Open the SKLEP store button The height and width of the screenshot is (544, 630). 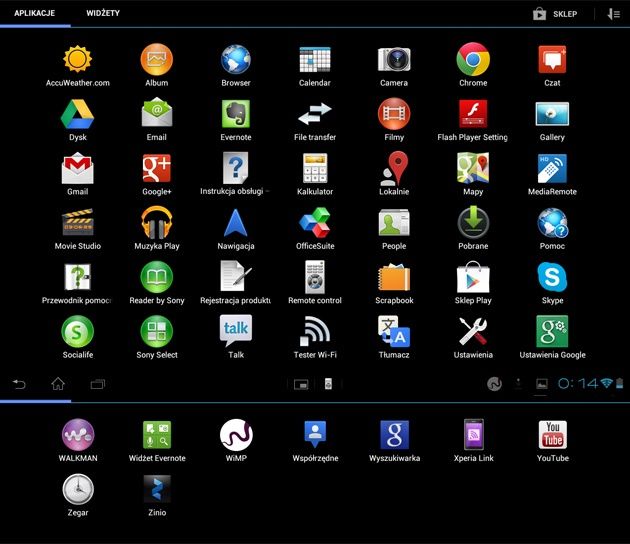click(555, 14)
